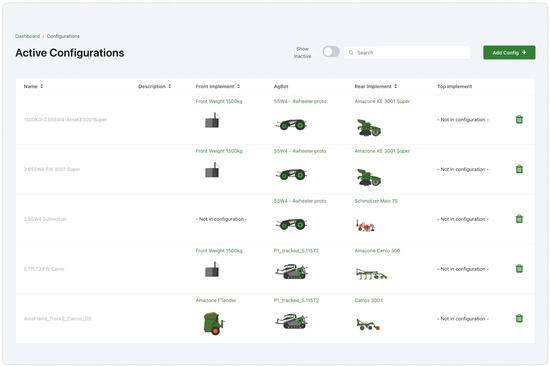
Task: Click the Add Config button
Action: [509, 53]
